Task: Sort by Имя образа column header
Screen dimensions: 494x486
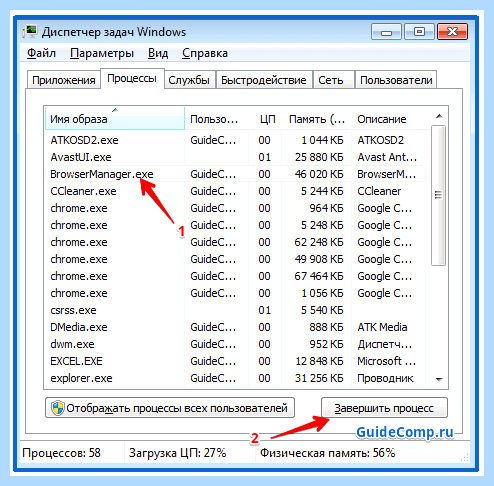Action: 114,119
